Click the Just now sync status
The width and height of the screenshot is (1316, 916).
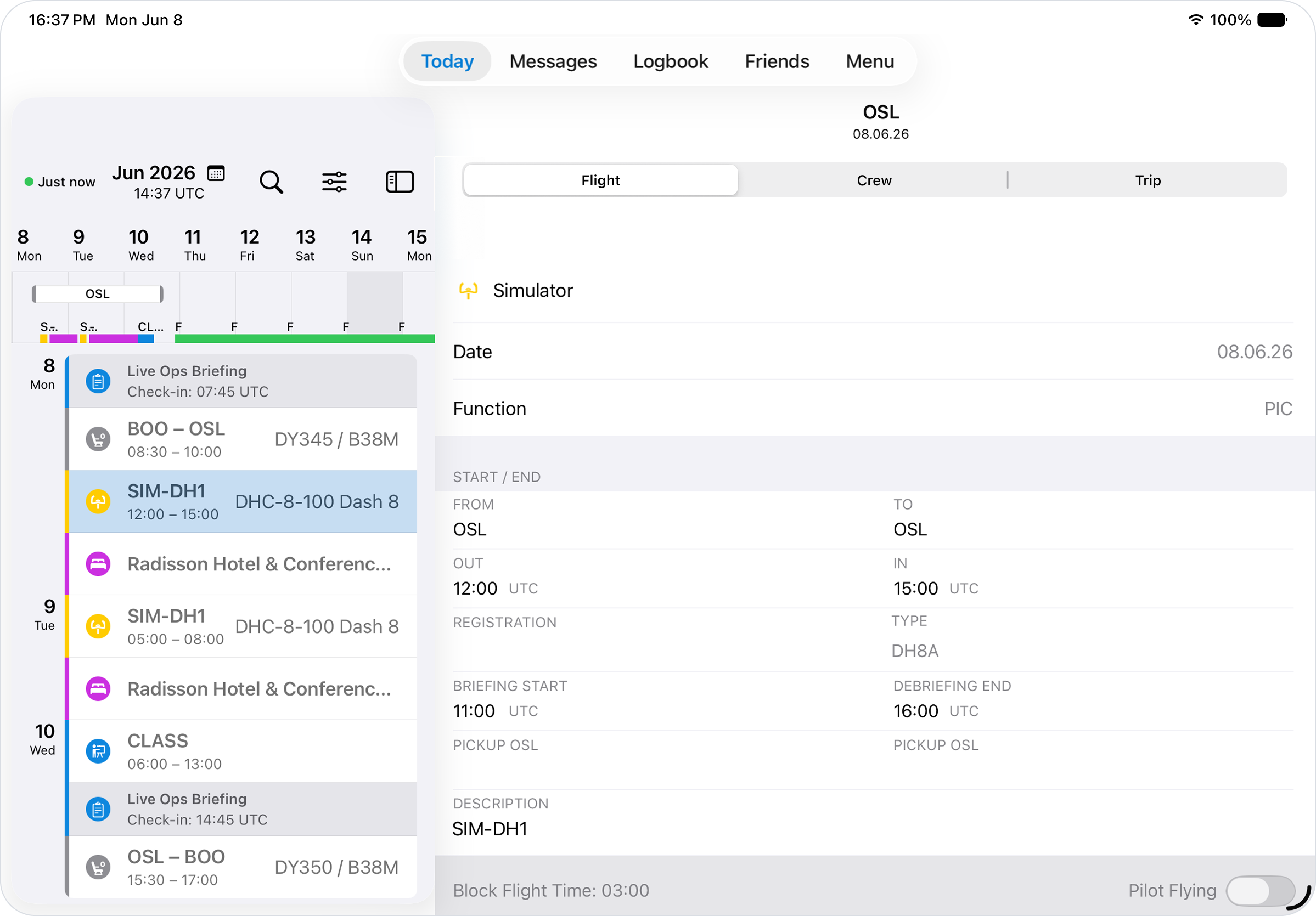point(60,182)
